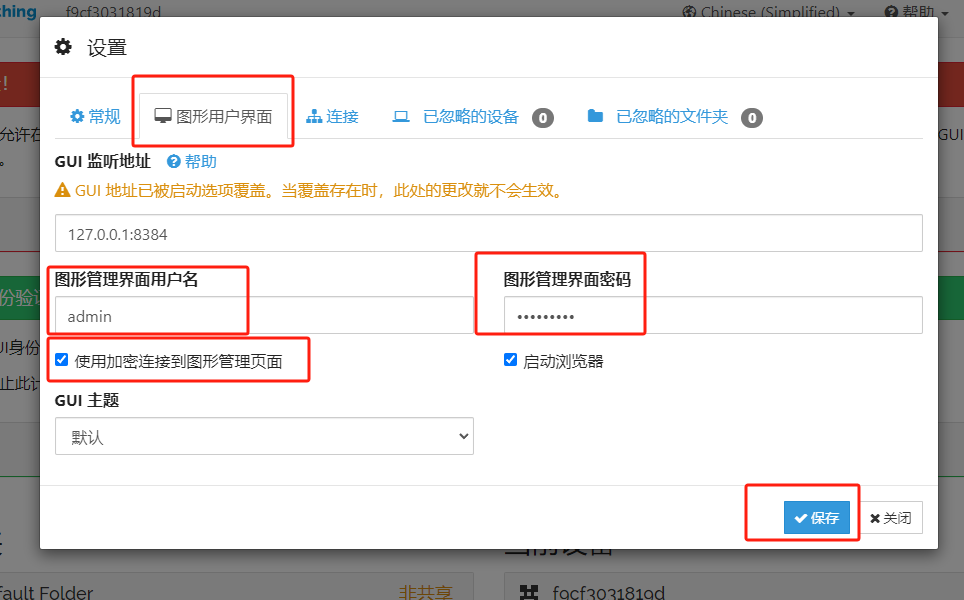This screenshot has height=600, width=964.
Task: Toggle the 使用加密连接到图形管理页面 checkbox
Action: coord(61,360)
